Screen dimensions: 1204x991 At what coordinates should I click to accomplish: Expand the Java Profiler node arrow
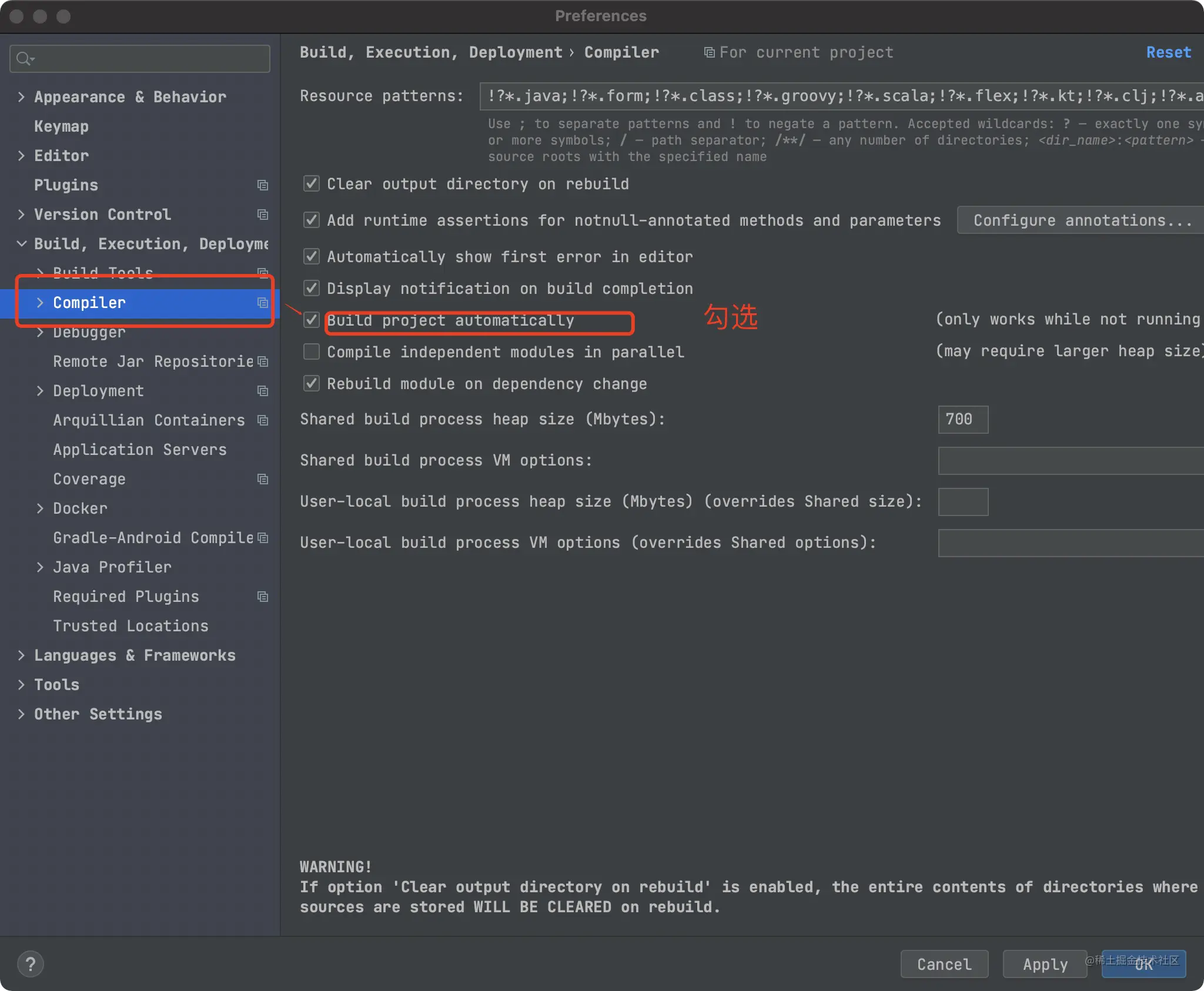point(40,567)
